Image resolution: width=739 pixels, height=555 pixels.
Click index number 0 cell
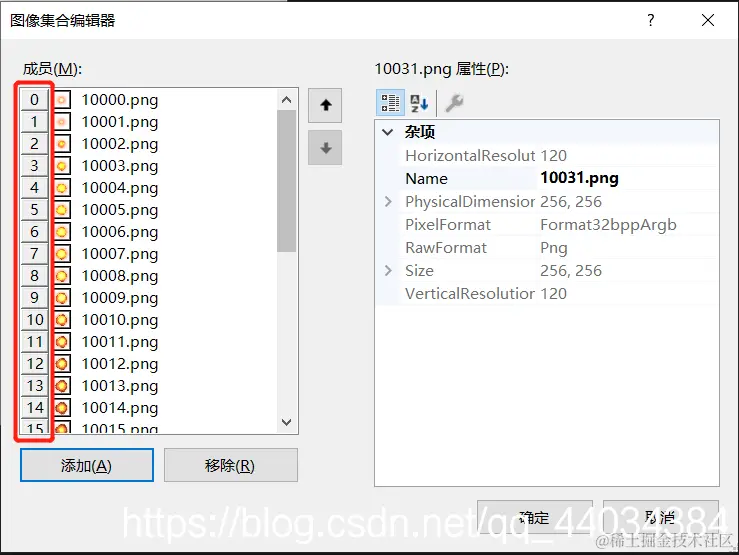pos(34,100)
